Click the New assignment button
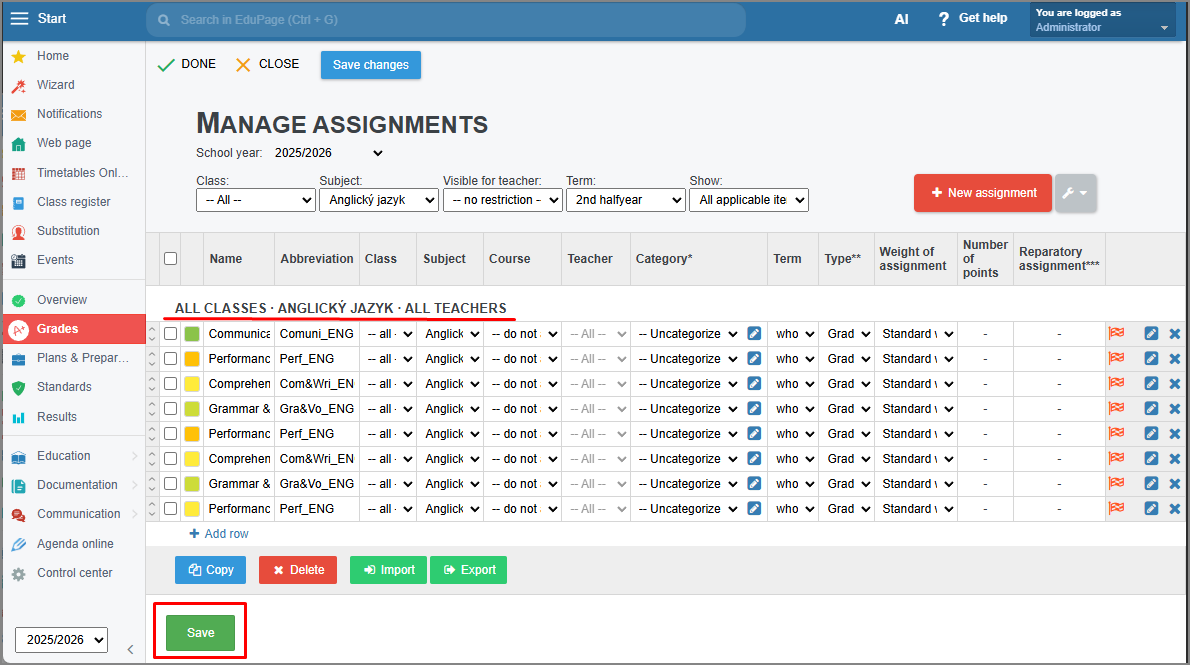Screen dimensions: 1190x665 tap(982, 193)
